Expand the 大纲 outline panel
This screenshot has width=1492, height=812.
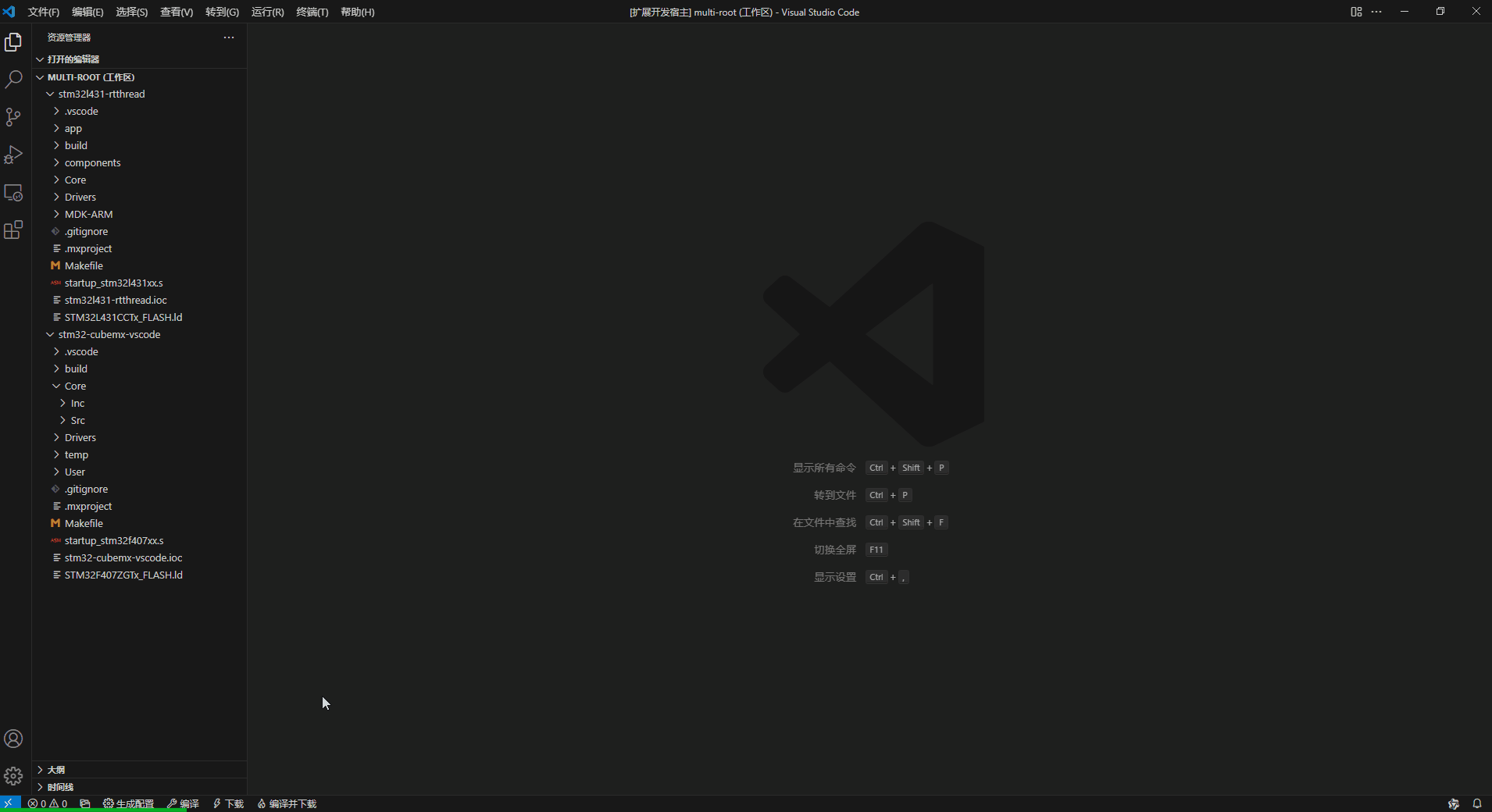56,770
